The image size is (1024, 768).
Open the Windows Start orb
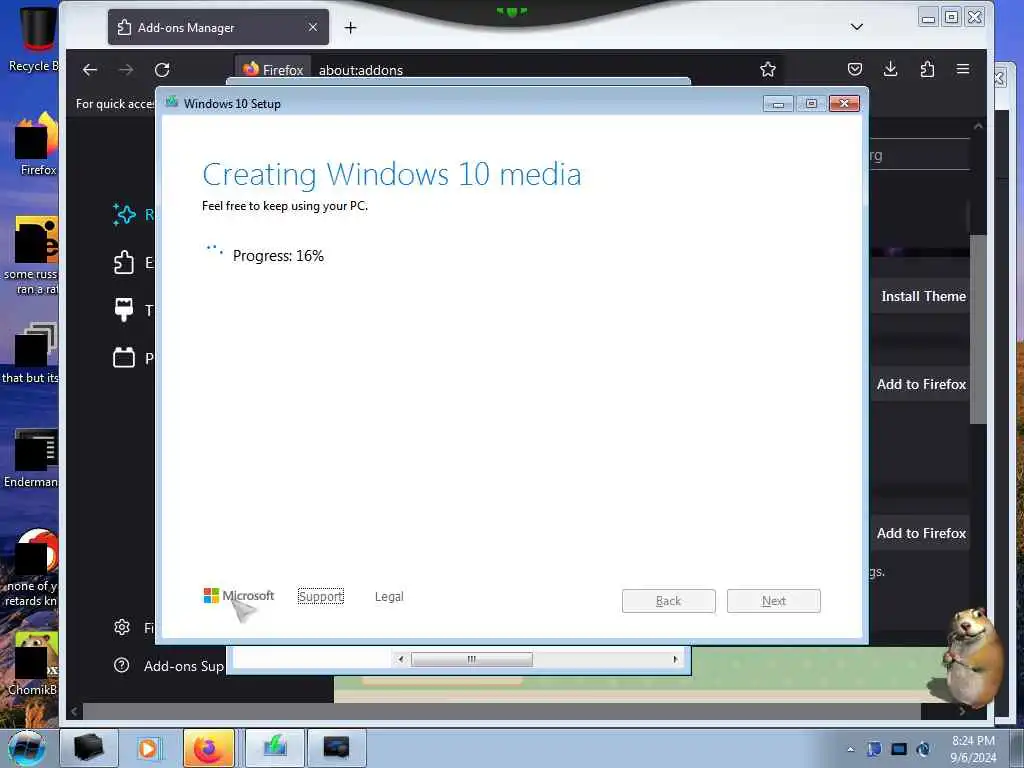click(27, 748)
